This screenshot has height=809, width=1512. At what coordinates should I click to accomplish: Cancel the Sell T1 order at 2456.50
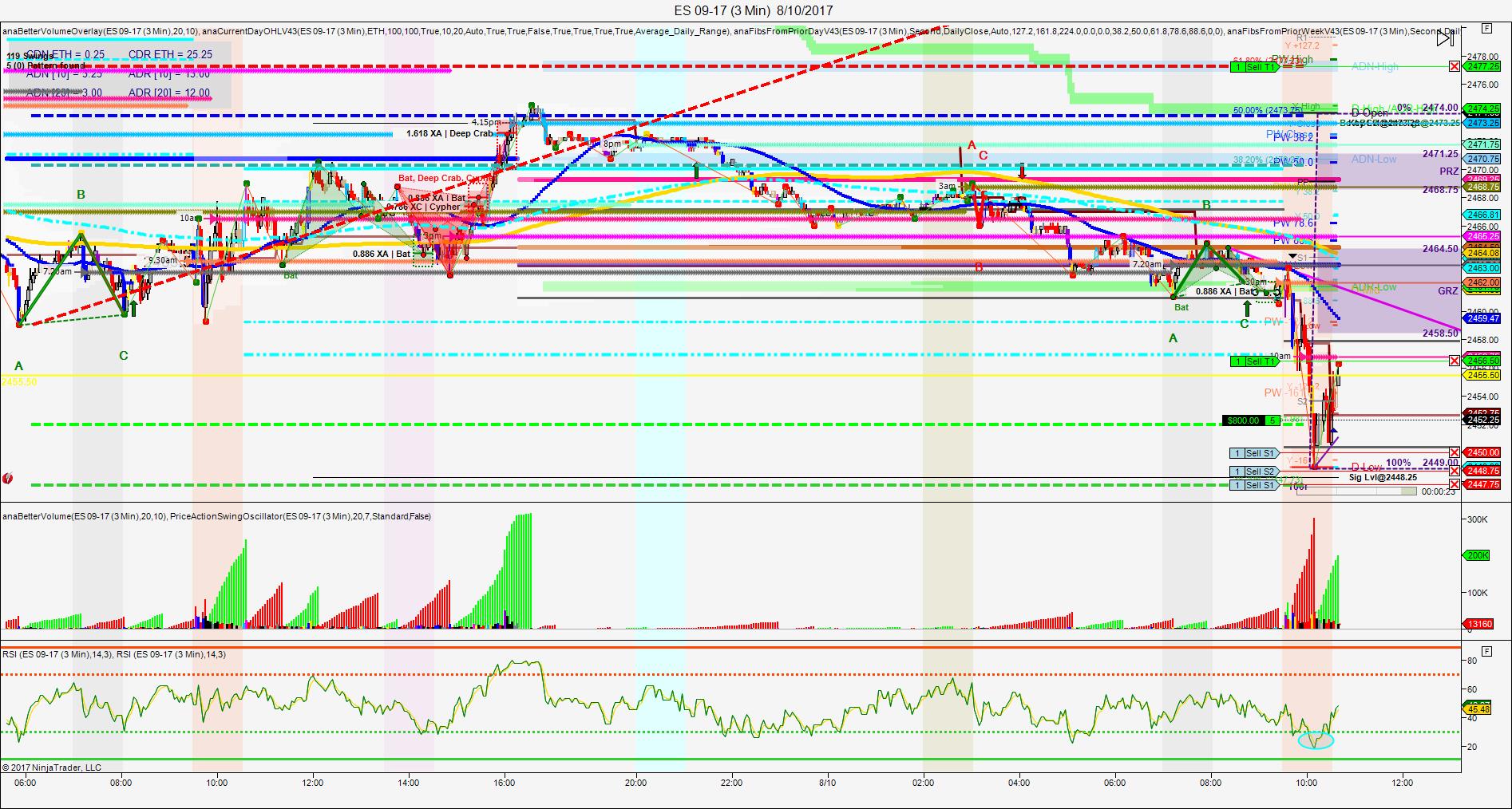pyautogui.click(x=1455, y=361)
